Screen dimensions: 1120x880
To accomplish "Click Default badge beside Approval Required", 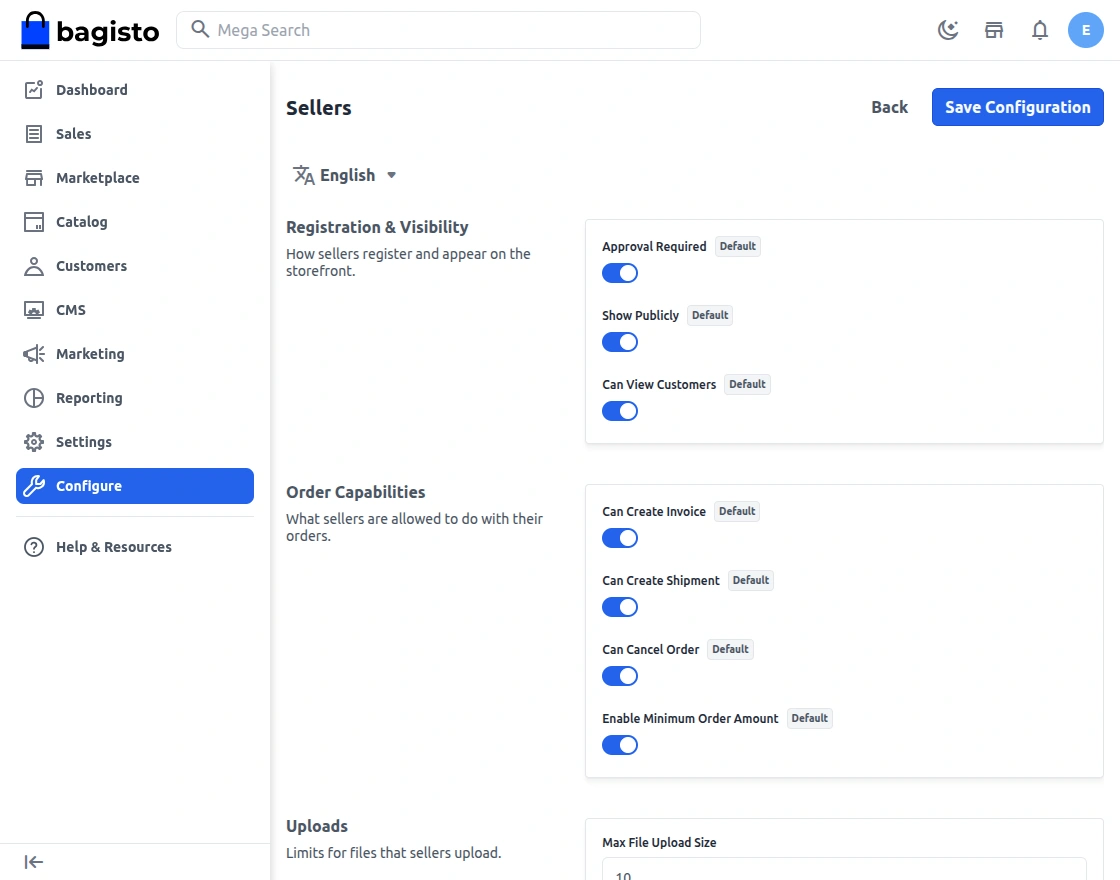I will [738, 246].
